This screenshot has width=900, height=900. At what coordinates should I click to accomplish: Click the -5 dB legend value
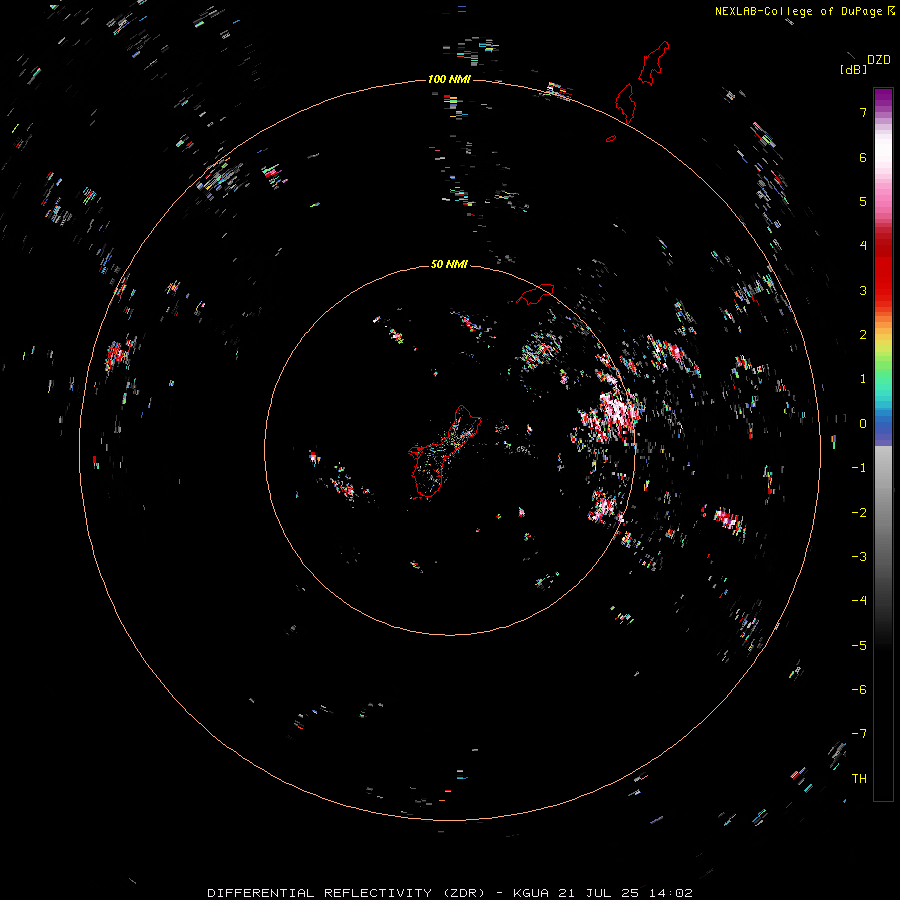(x=859, y=646)
